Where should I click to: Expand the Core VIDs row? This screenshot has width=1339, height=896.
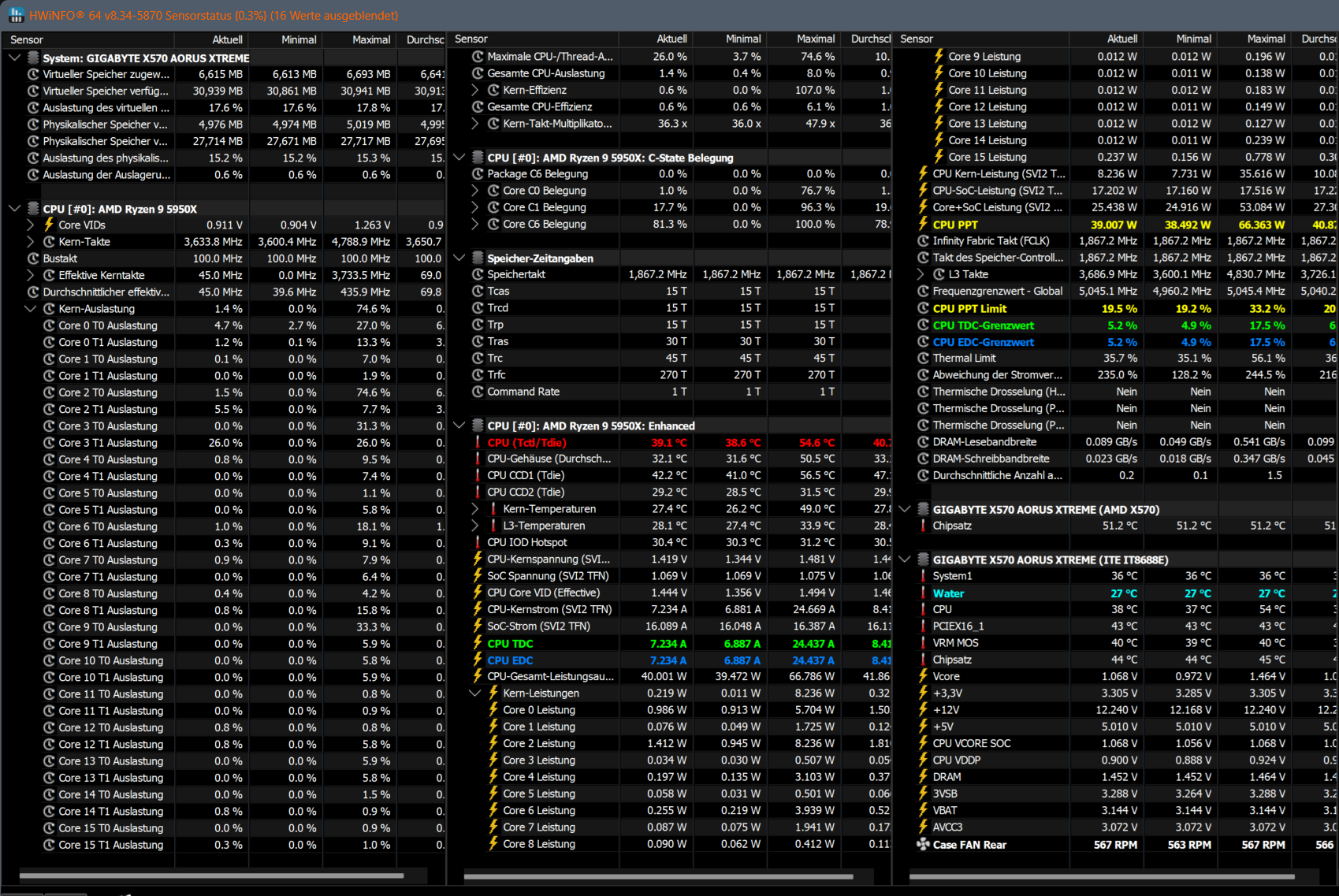[x=30, y=225]
